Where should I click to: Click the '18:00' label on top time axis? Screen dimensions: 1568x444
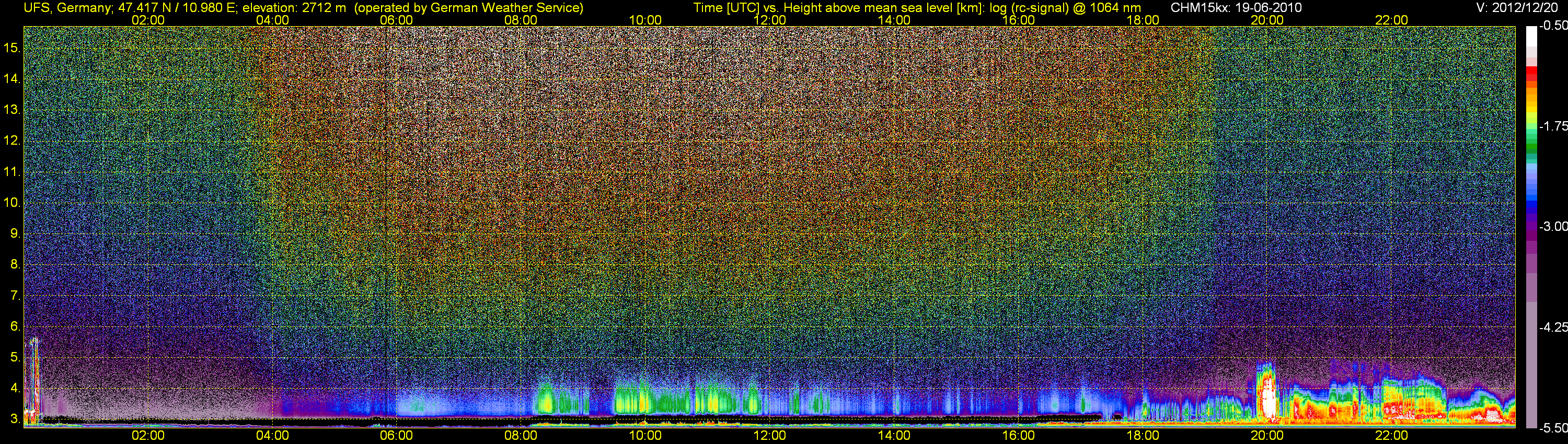[x=1143, y=20]
